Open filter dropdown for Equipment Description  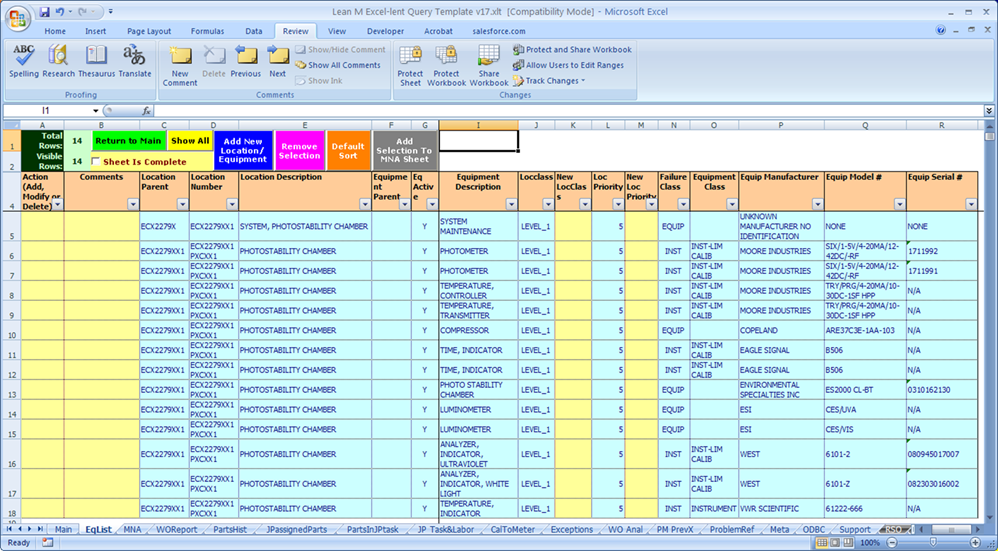pos(511,205)
